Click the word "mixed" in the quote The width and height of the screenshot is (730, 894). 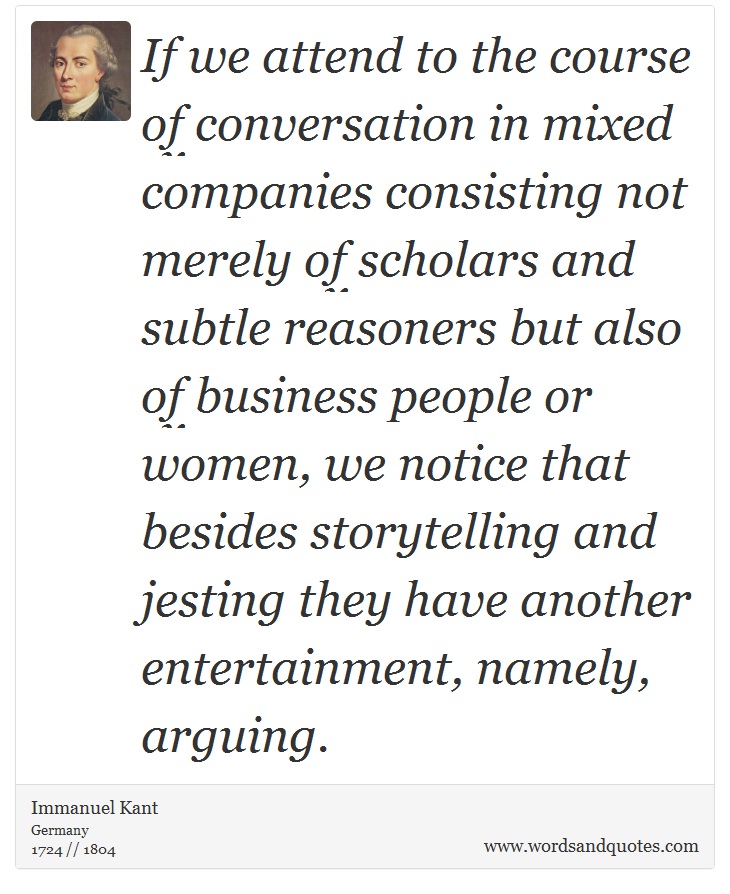click(x=607, y=124)
